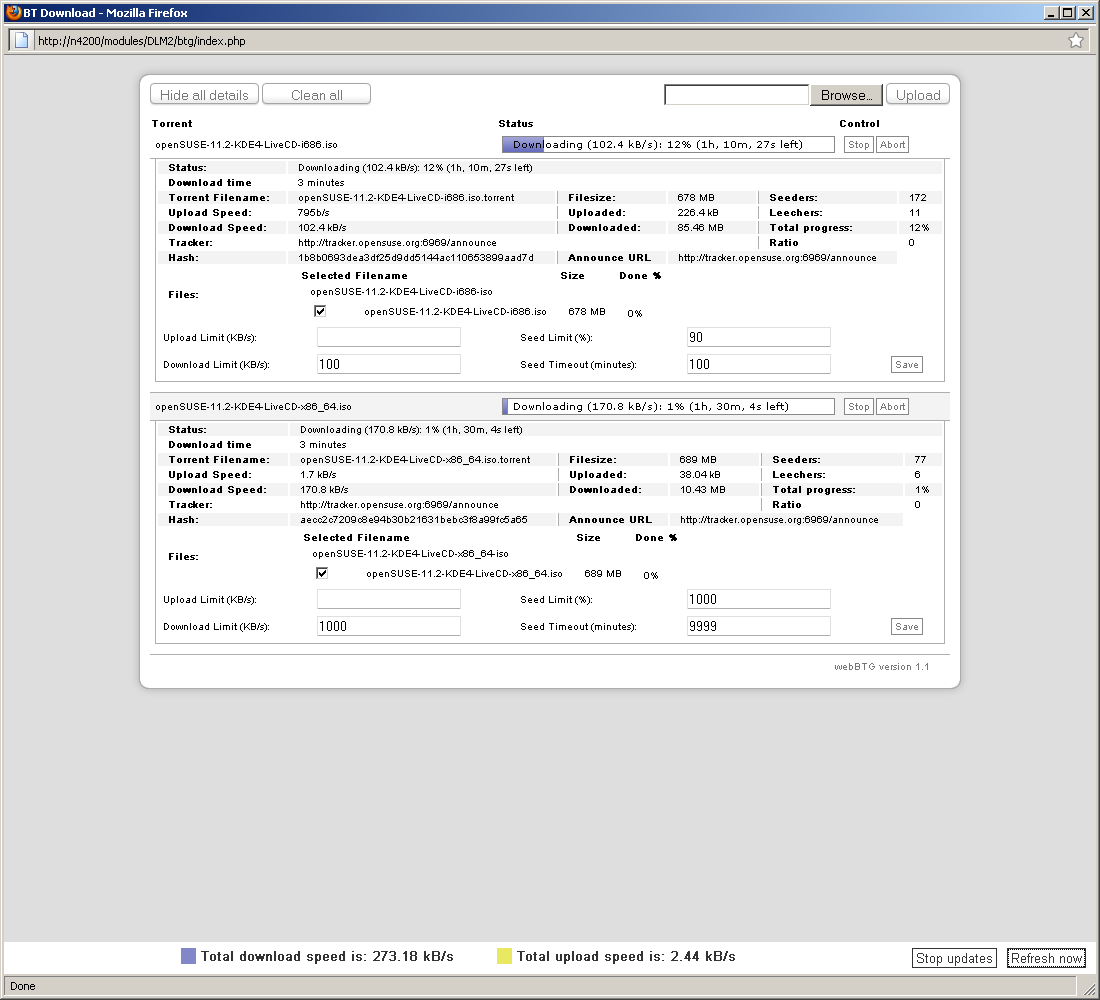This screenshot has width=1100, height=1000.
Task: Click the webBTG version 1.1 text
Action: click(881, 667)
